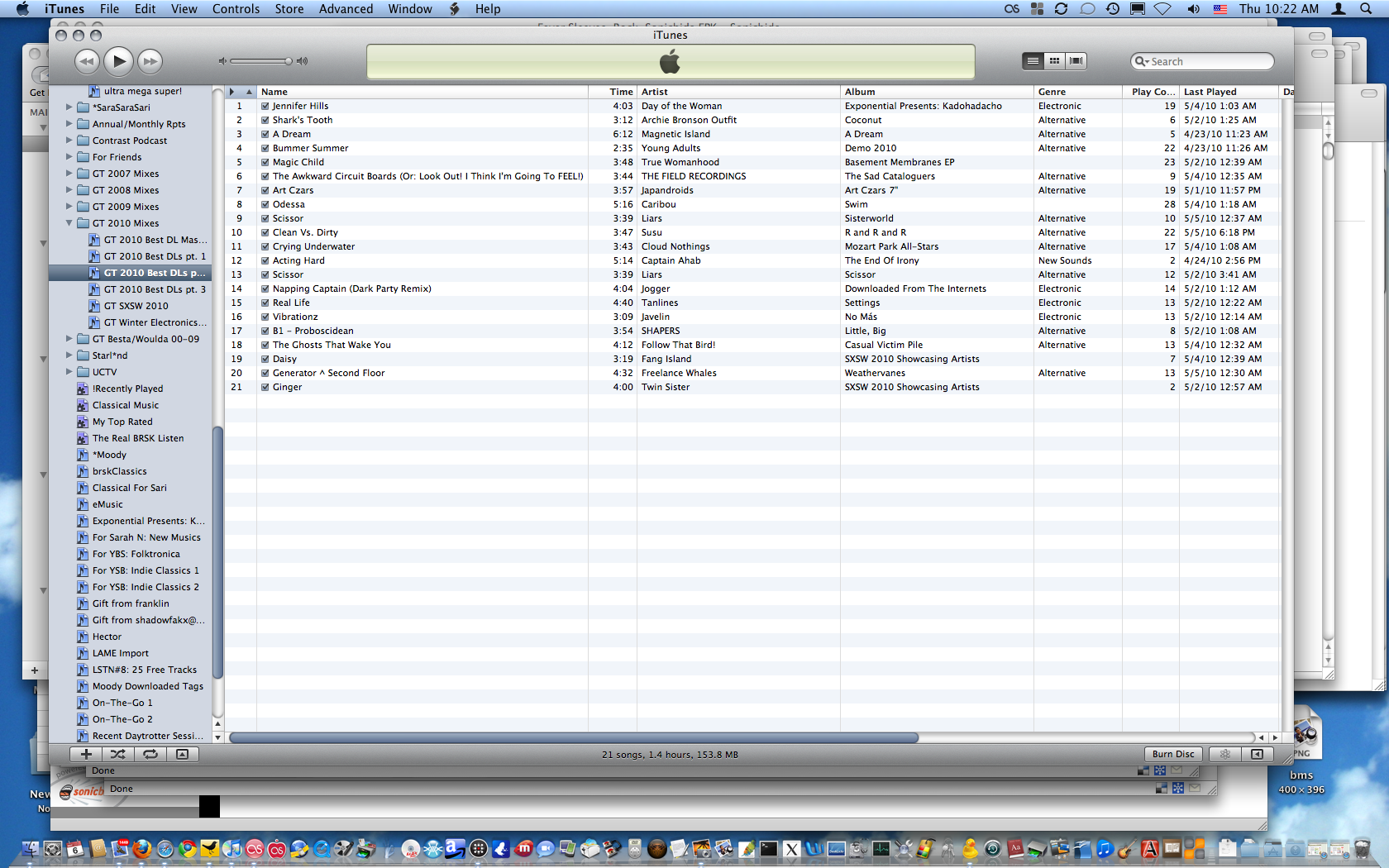Viewport: 1389px width, 868px height.
Task: Expand the GT 2009 Mixes folder
Action: pyautogui.click(x=69, y=207)
